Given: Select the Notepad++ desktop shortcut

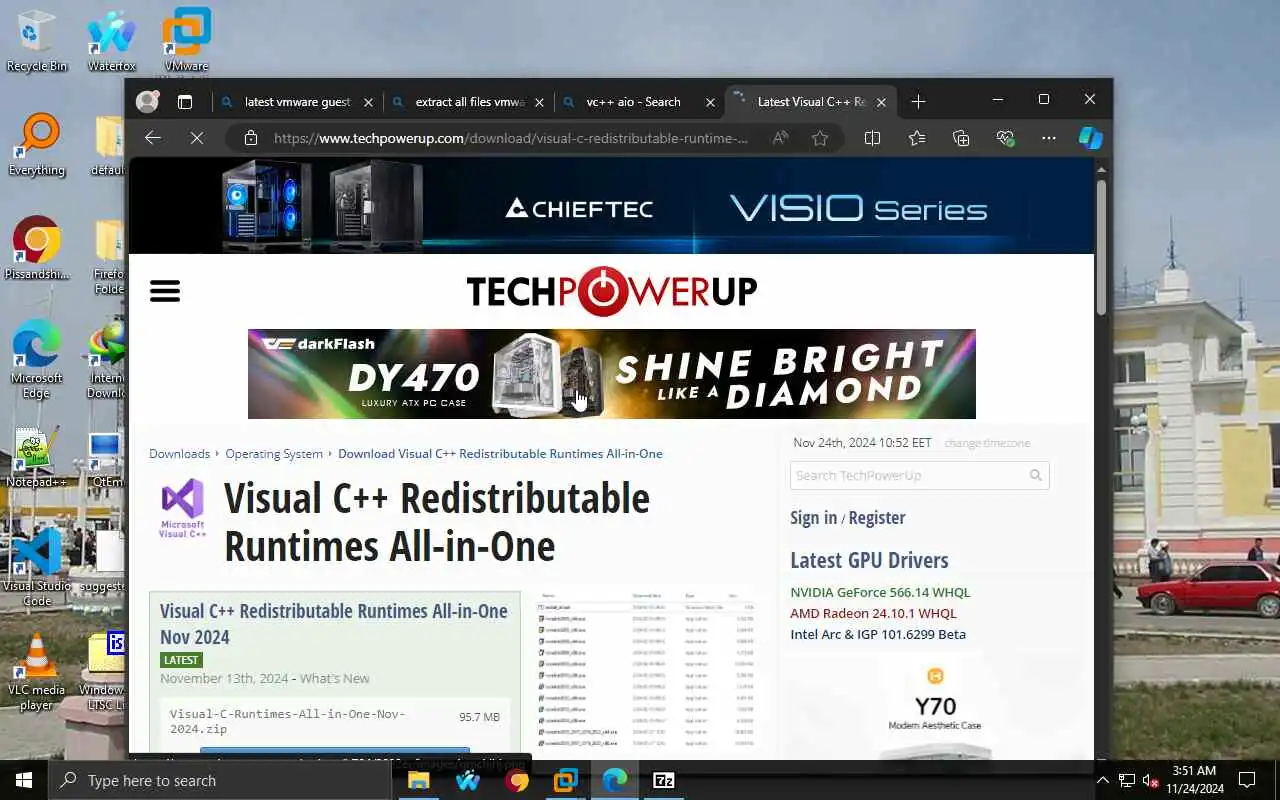Looking at the screenshot, I should pyautogui.click(x=36, y=457).
